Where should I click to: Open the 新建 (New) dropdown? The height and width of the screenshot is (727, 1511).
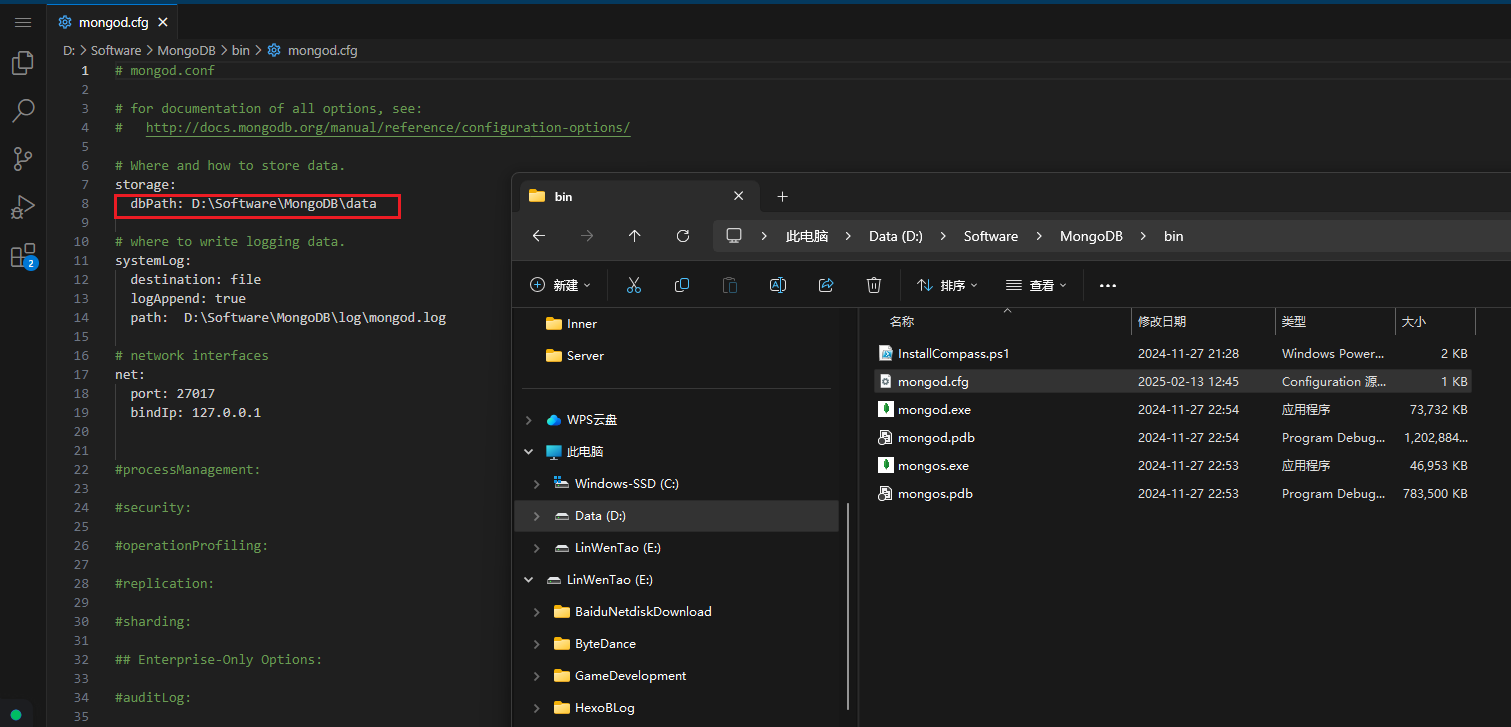point(560,285)
